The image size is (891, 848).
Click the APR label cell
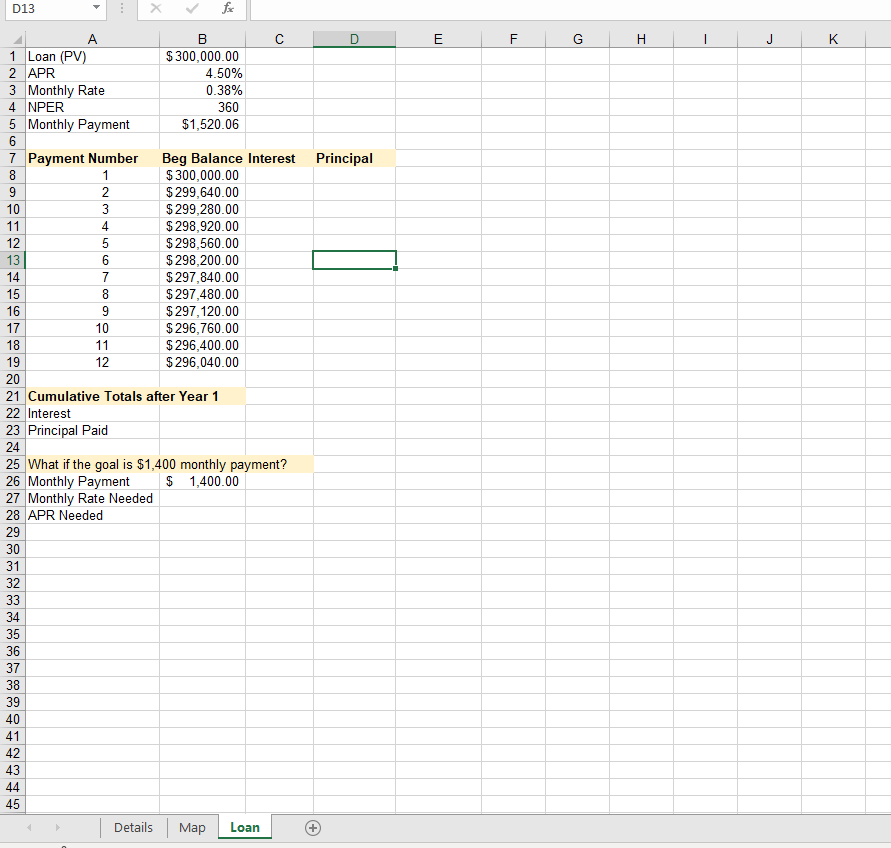pyautogui.click(x=93, y=73)
